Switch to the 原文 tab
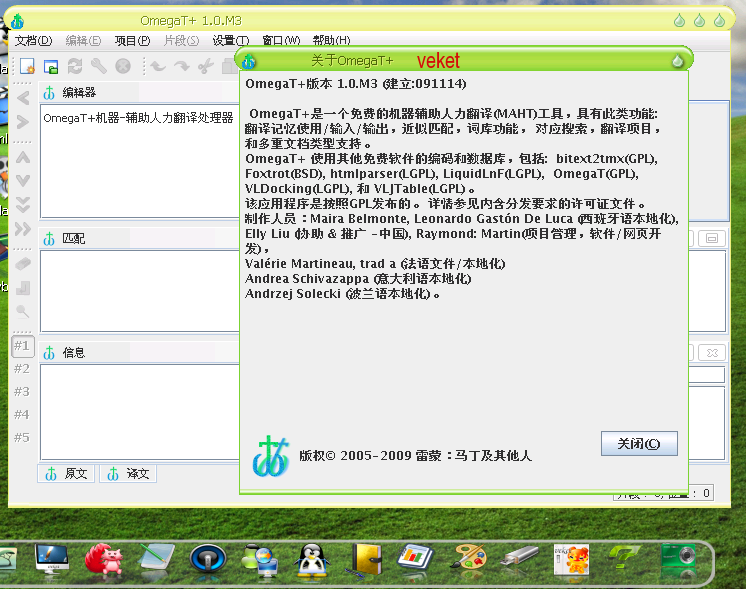This screenshot has height=589, width=746. 66,474
